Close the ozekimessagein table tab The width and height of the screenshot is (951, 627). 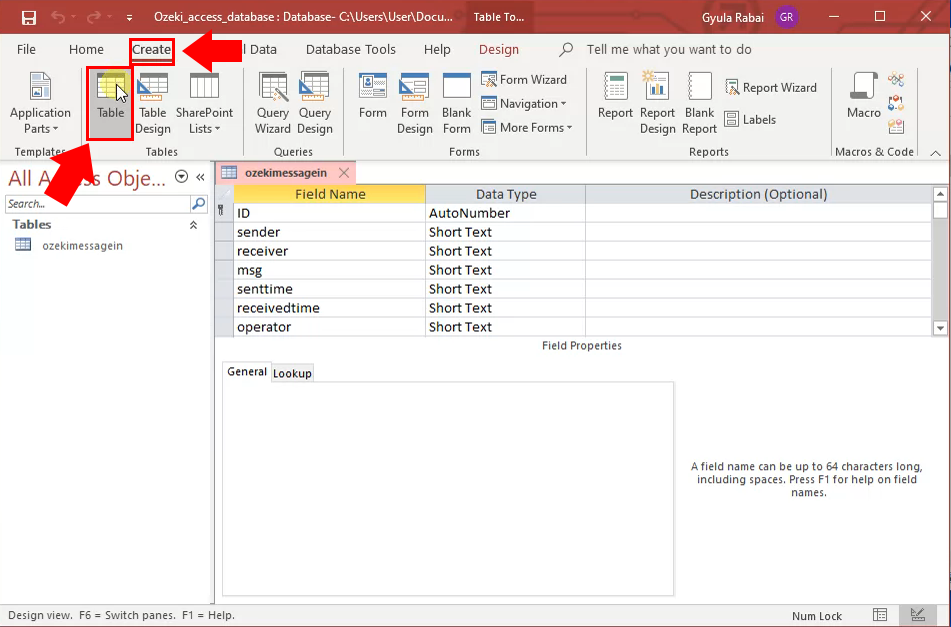tap(343, 173)
